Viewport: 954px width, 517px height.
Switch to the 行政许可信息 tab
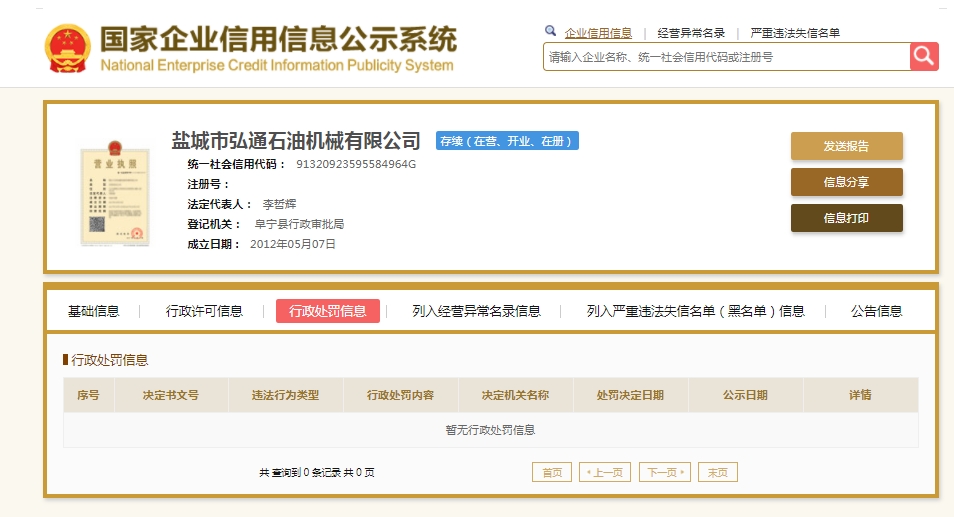pos(204,311)
